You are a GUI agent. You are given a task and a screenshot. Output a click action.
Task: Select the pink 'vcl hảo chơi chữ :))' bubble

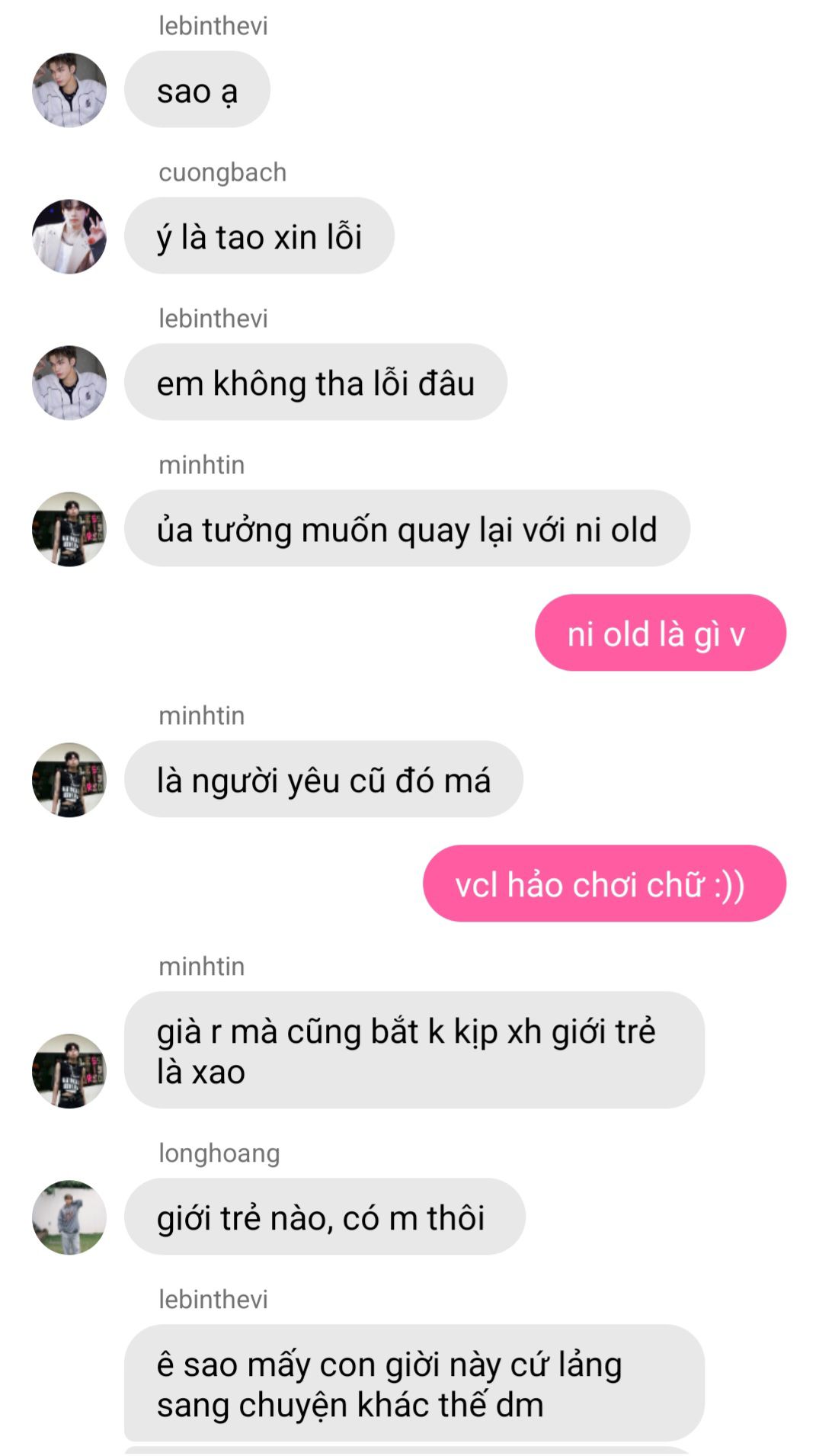(605, 884)
